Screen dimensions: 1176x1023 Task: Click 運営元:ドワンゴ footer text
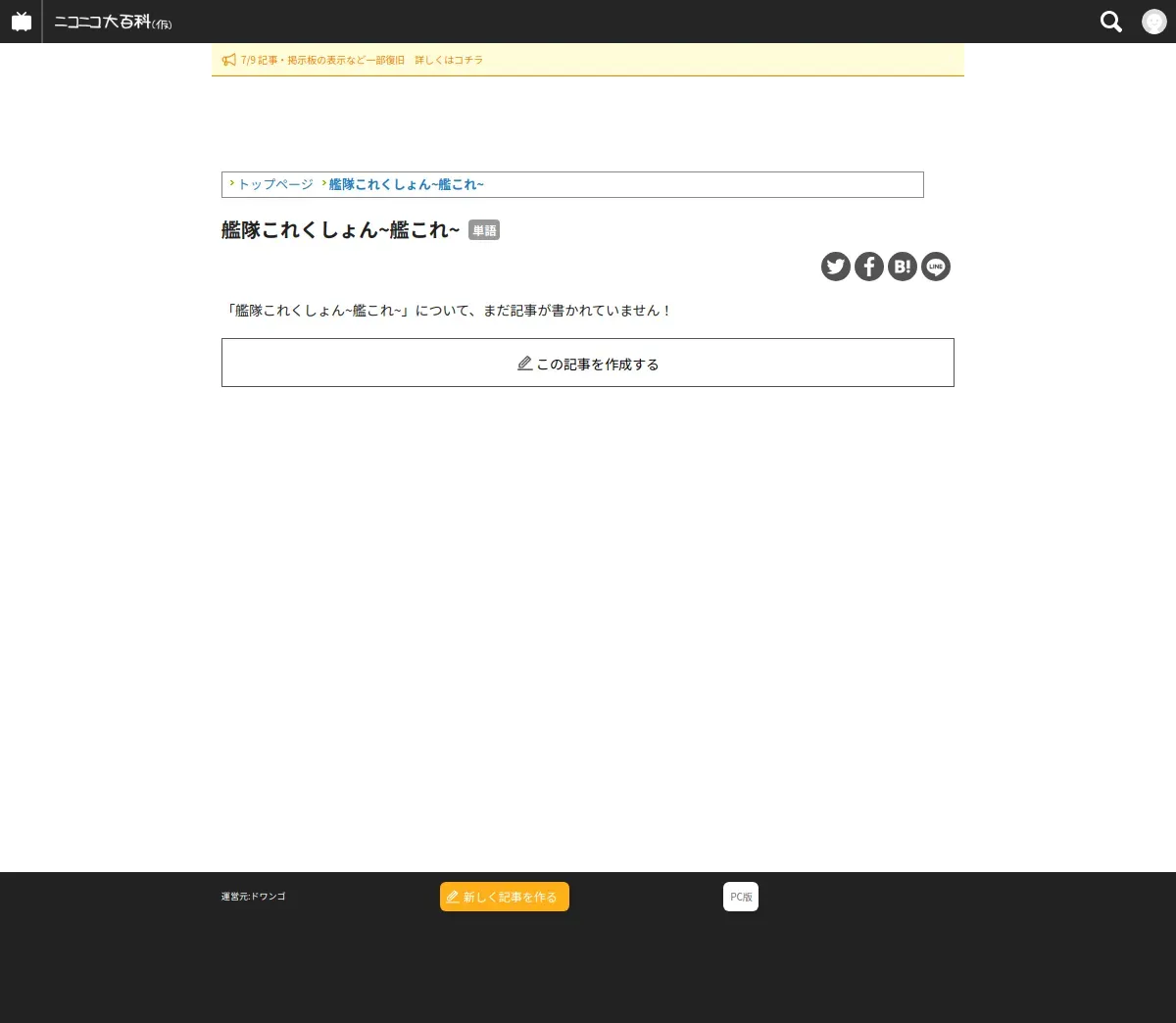(254, 897)
